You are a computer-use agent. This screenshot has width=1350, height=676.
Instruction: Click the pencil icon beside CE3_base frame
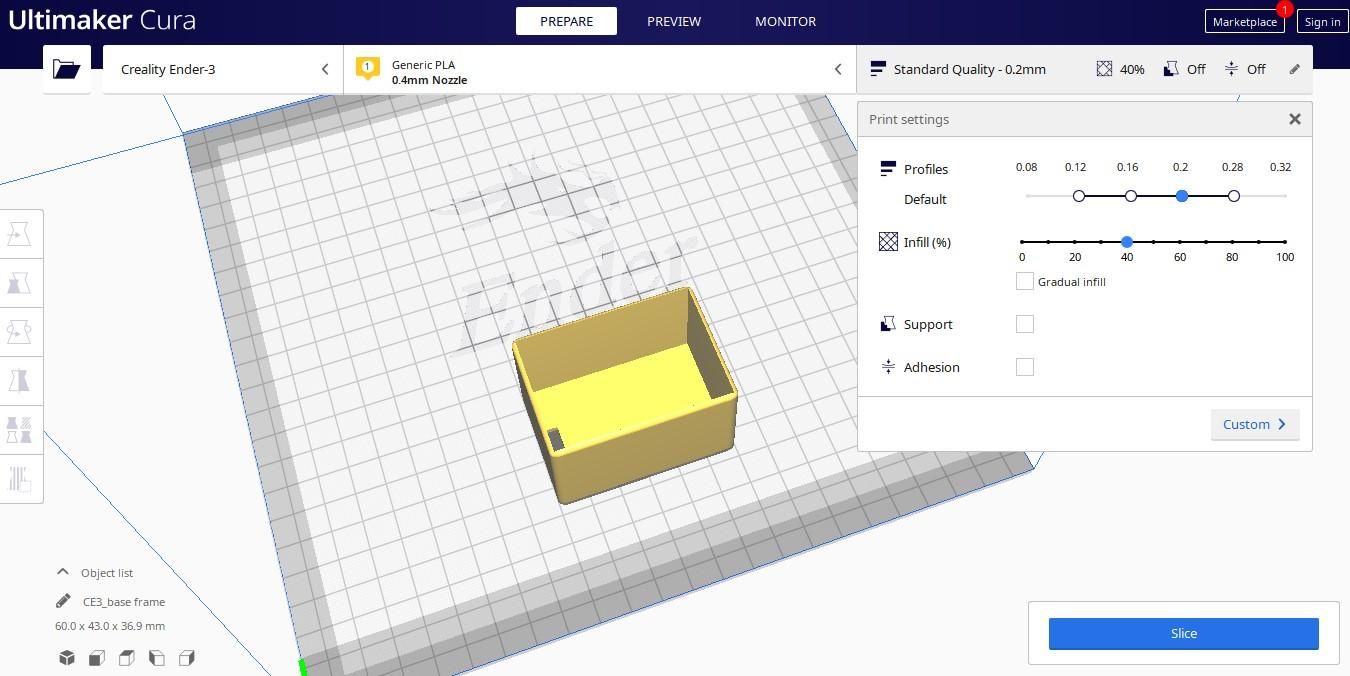point(63,601)
